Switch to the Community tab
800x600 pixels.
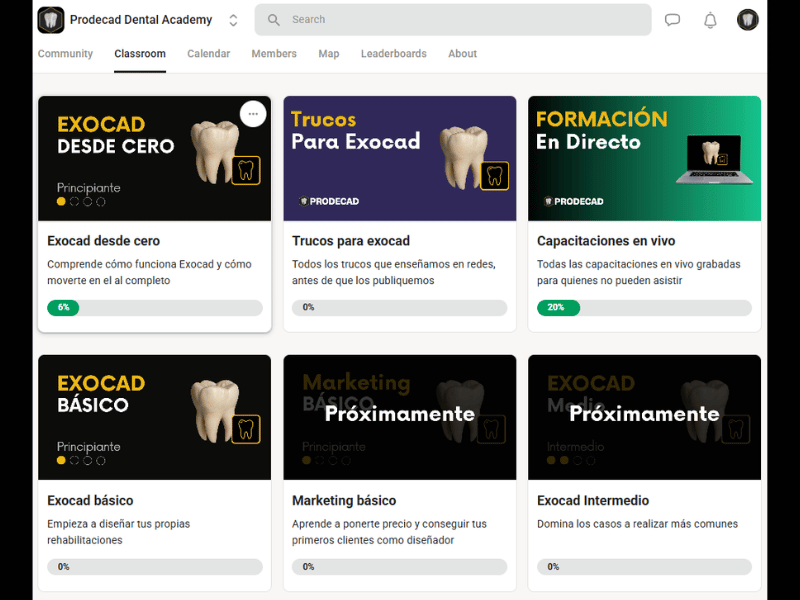click(65, 54)
